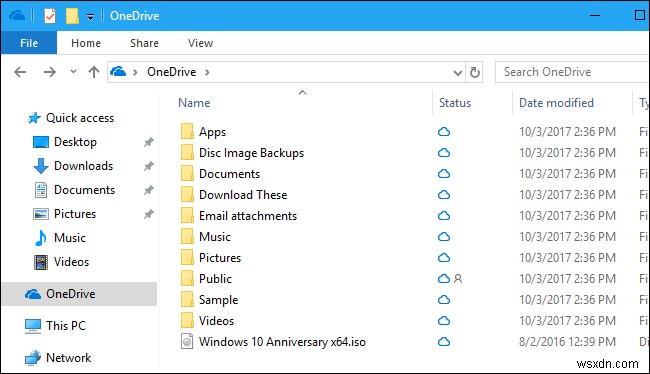The image size is (650, 374).
Task: Click the pin icon next to sidebar Pictures
Action: 148,214
